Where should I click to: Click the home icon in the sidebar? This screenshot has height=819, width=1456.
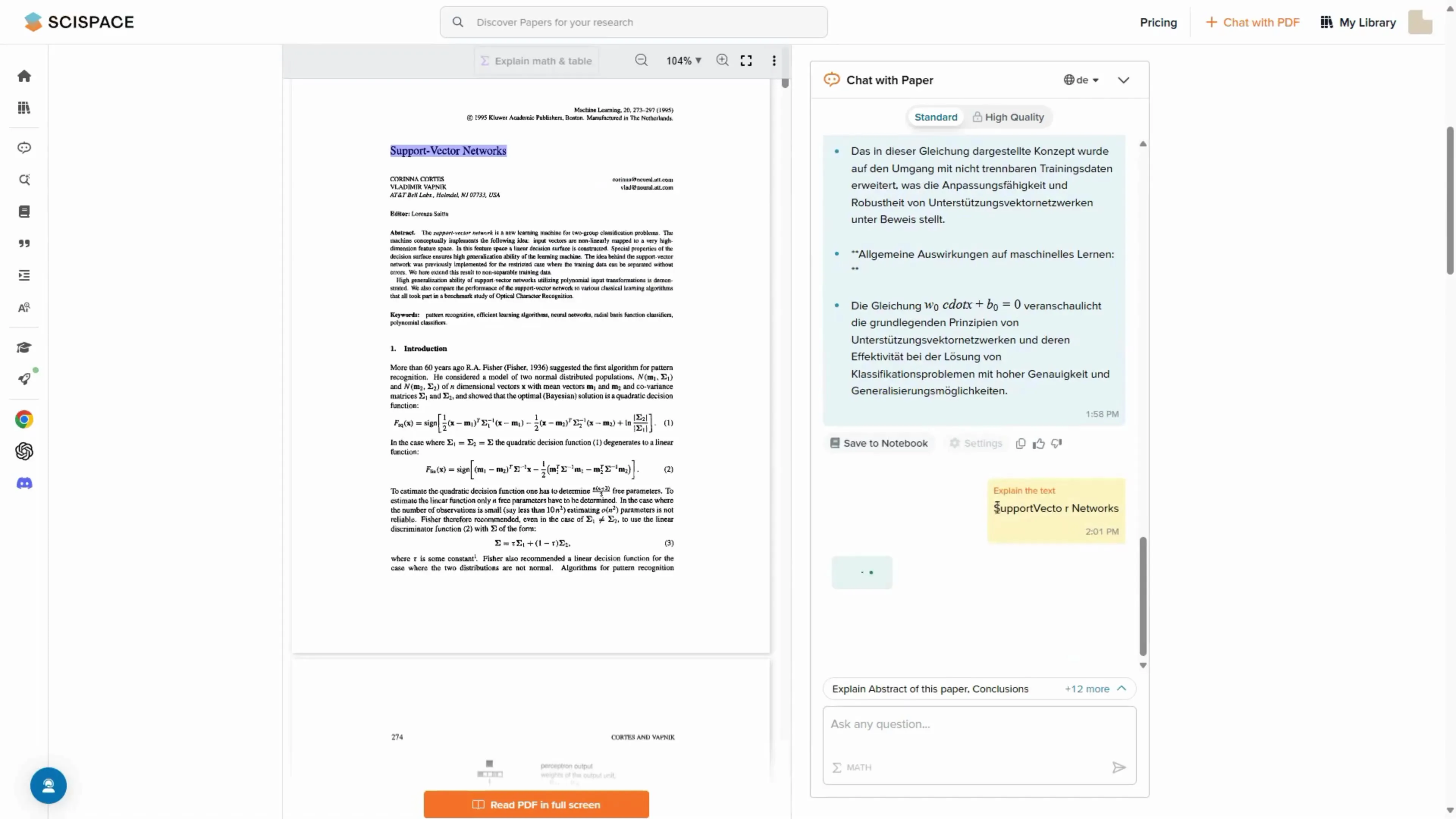(24, 76)
